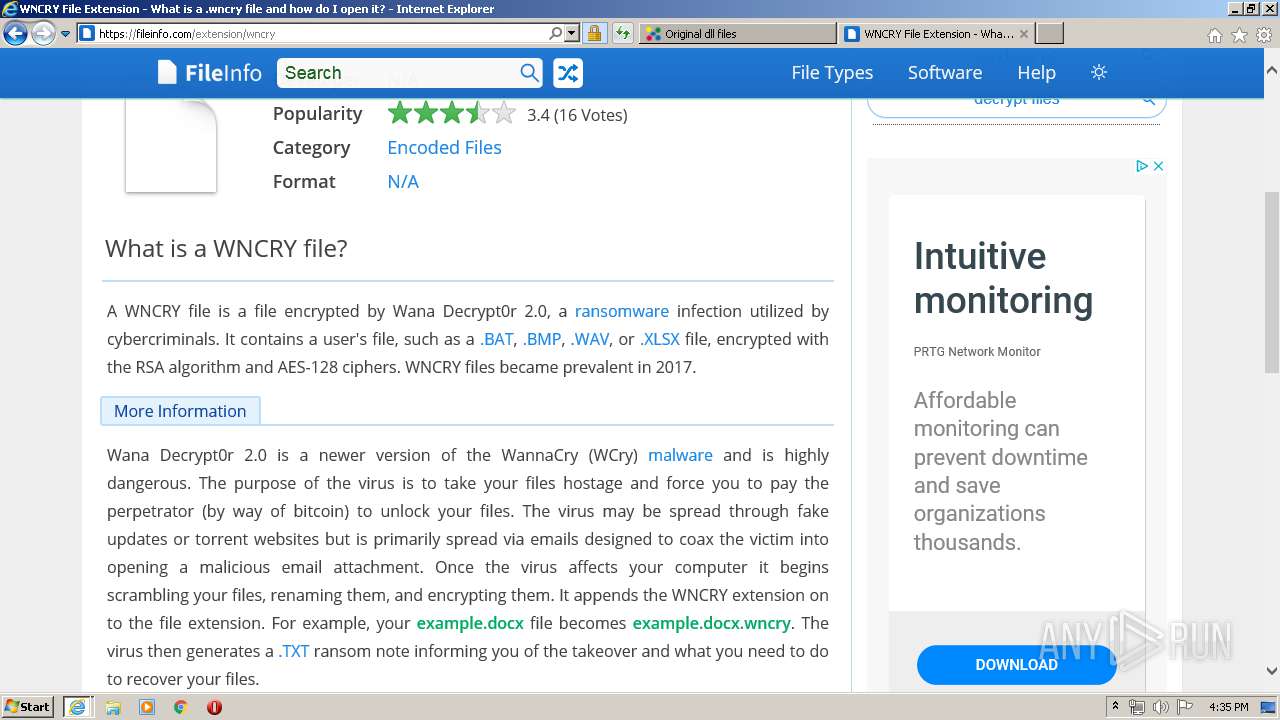The image size is (1280, 720).
Task: Open the Encoded Files category link
Action: pyautogui.click(x=444, y=148)
